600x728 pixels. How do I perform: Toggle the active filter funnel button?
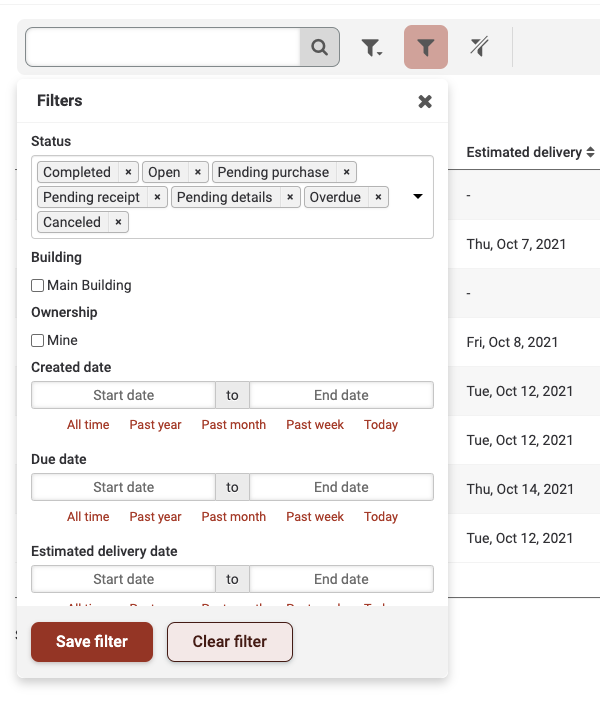(426, 47)
